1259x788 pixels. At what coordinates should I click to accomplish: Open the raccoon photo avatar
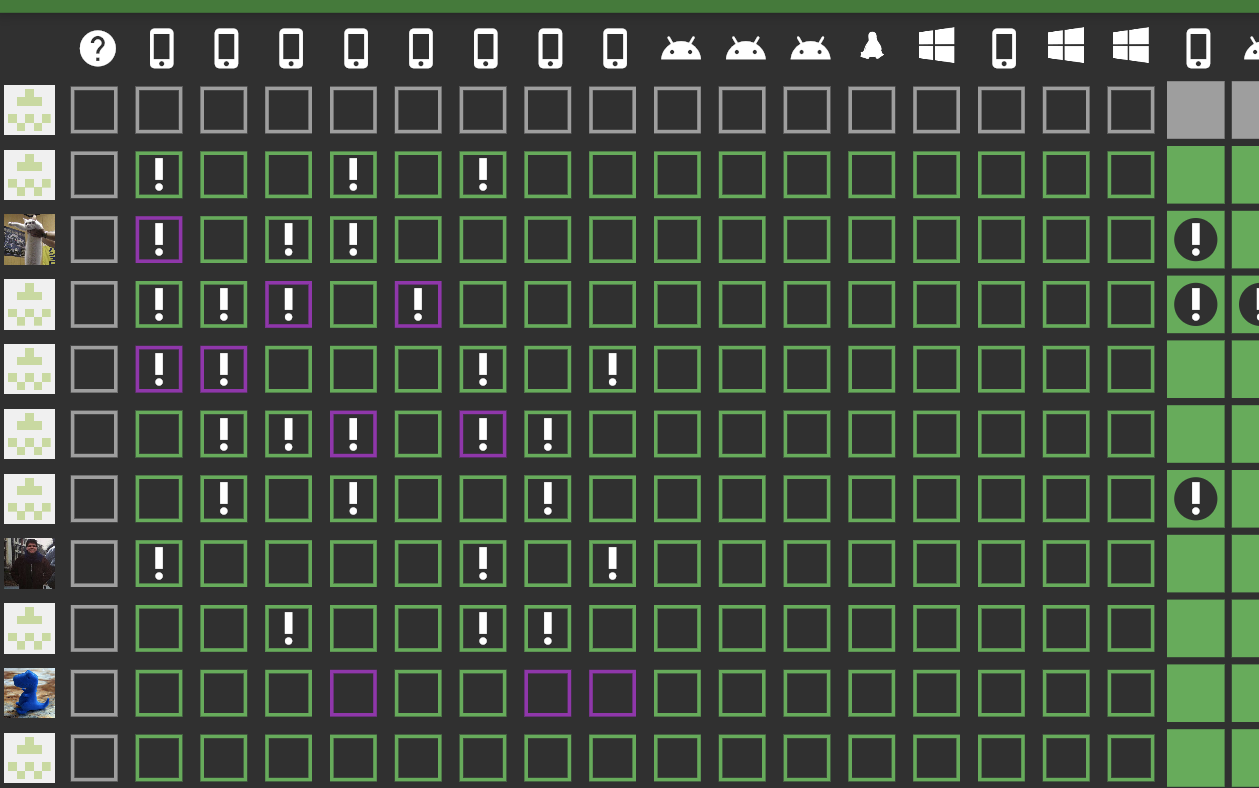[29, 239]
